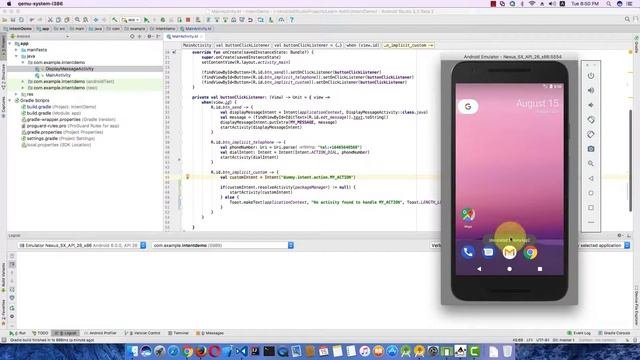Collapse the Gradle Scripts node
The image size is (640, 360).
(x=10, y=100)
